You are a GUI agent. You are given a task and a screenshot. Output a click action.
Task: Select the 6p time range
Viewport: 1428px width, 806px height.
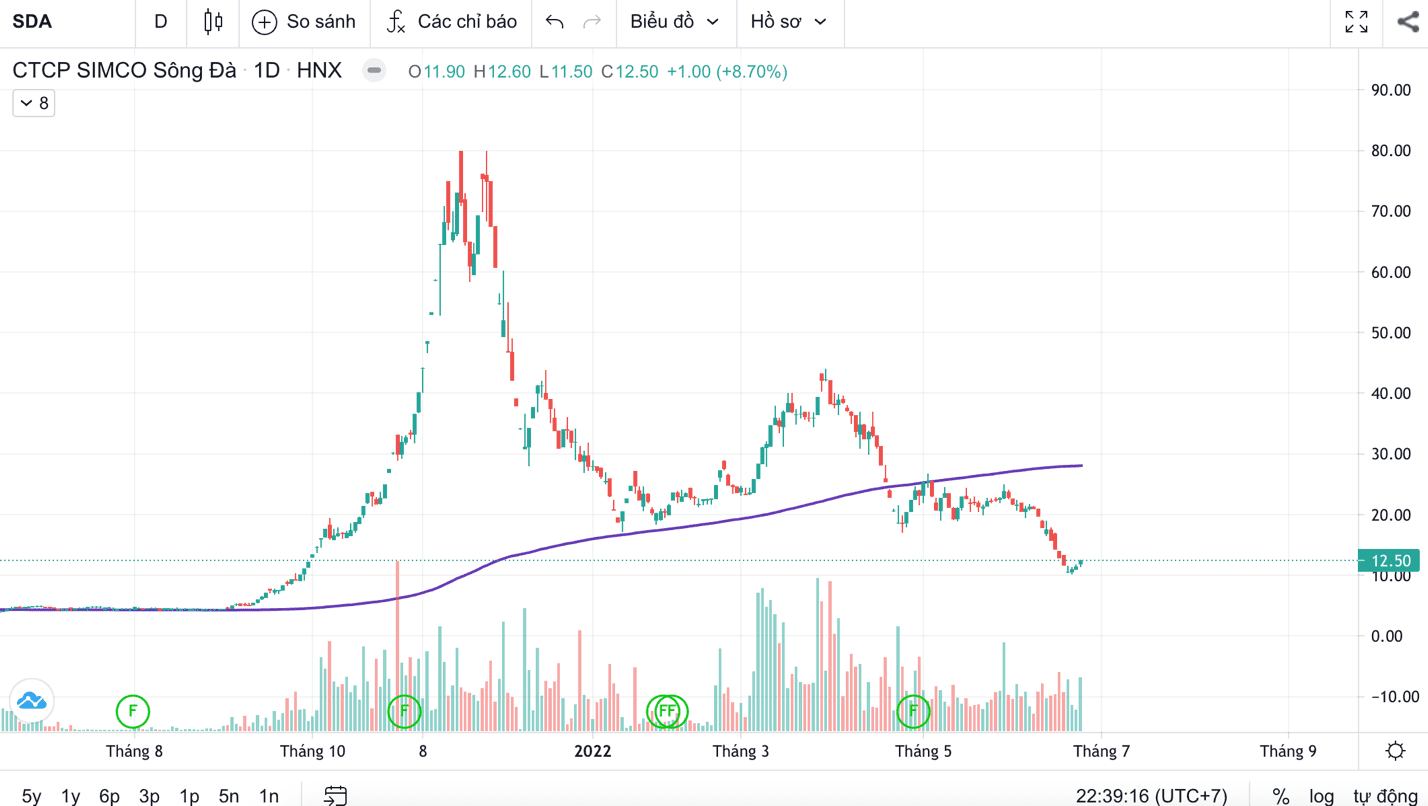(109, 796)
